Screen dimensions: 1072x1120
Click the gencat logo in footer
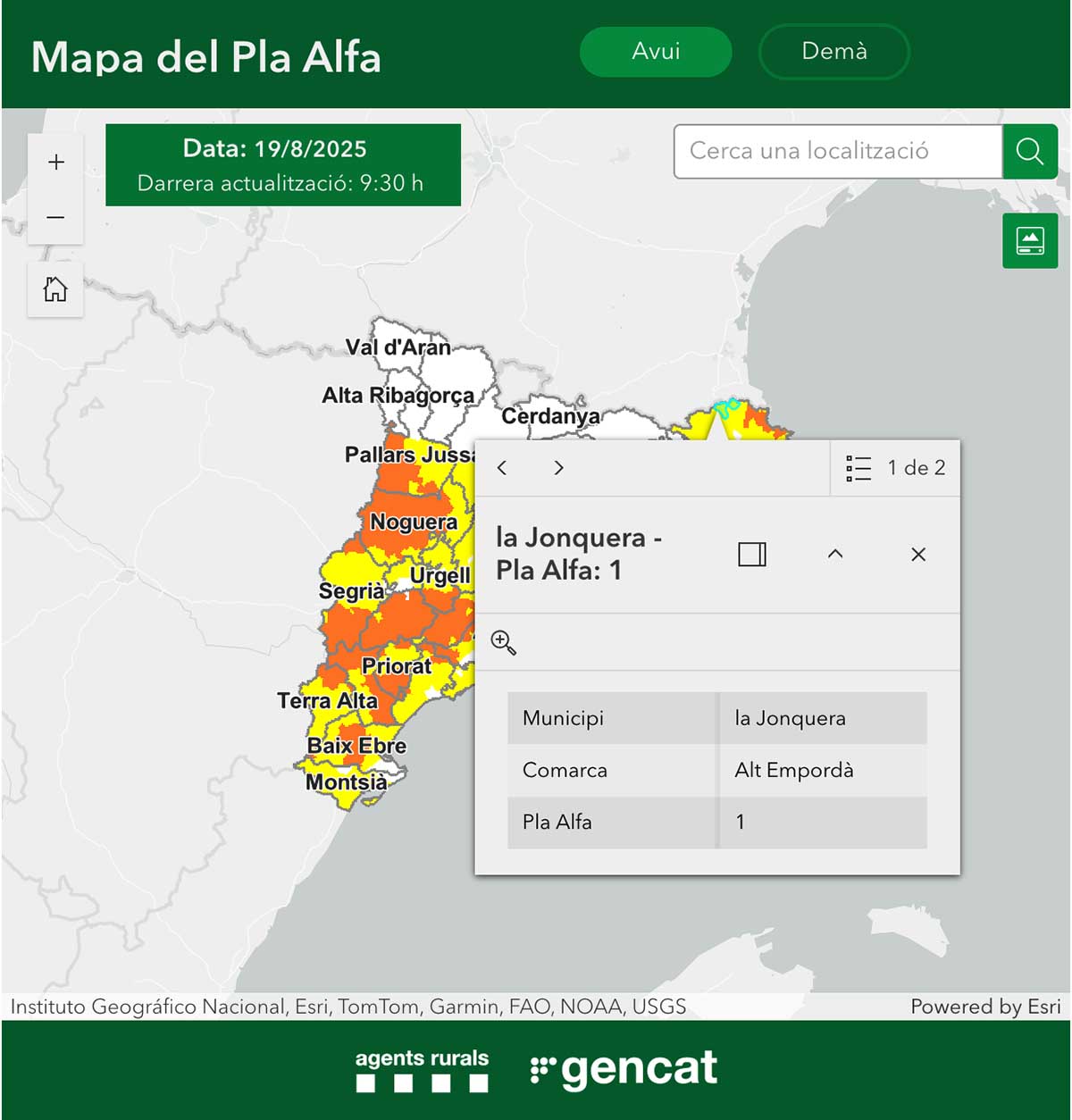(625, 1068)
